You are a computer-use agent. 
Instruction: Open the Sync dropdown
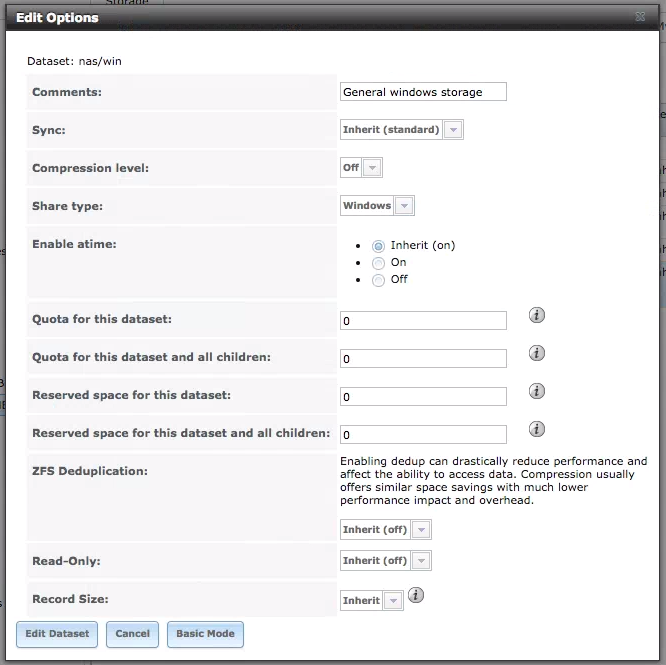pyautogui.click(x=401, y=130)
